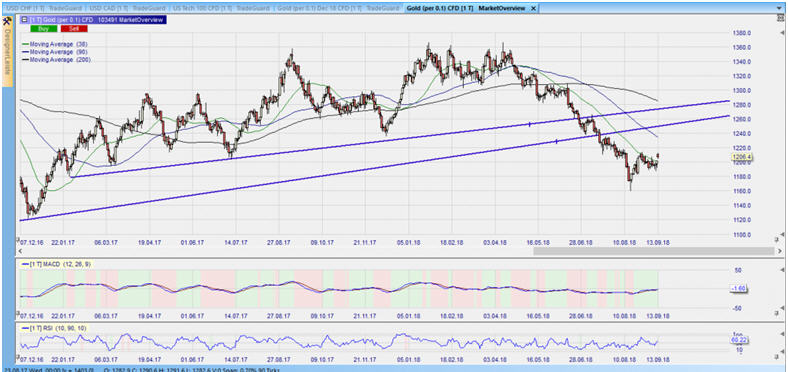Click the 1206.4 current price label
Screen dimensions: 788x372
point(742,157)
